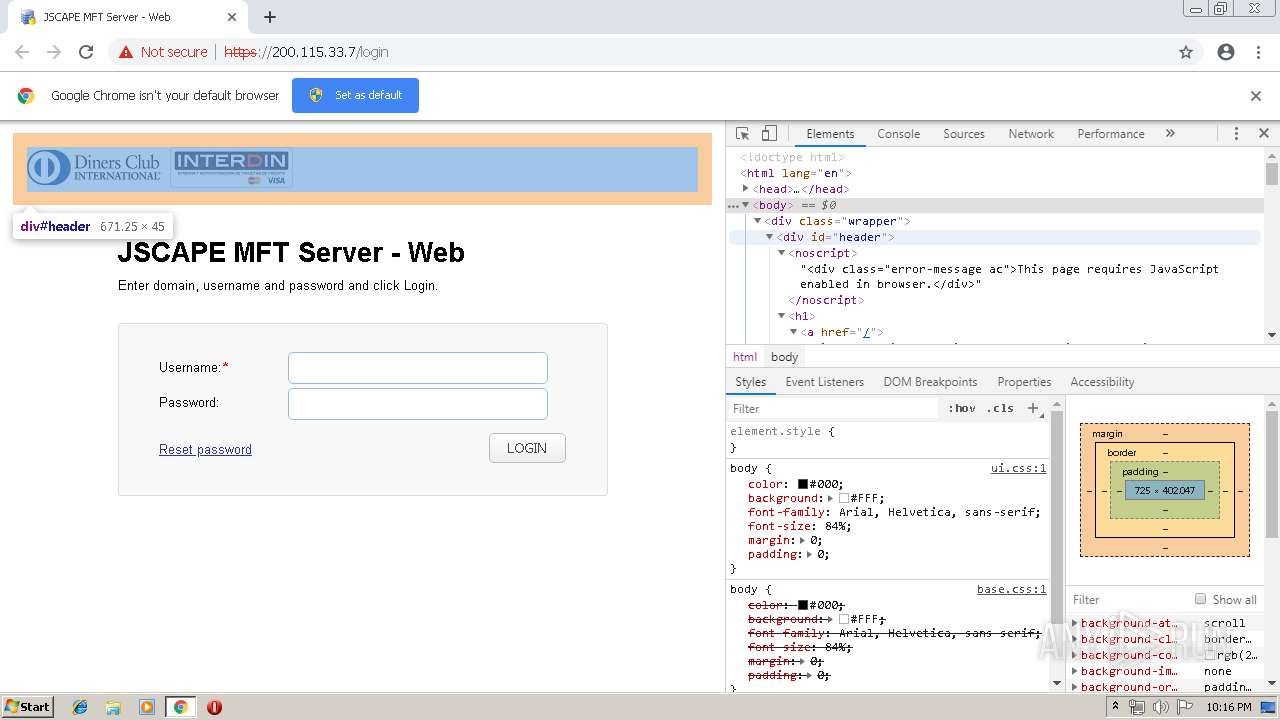Switch to the Elements tab
The height and width of the screenshot is (720, 1280).
830,133
